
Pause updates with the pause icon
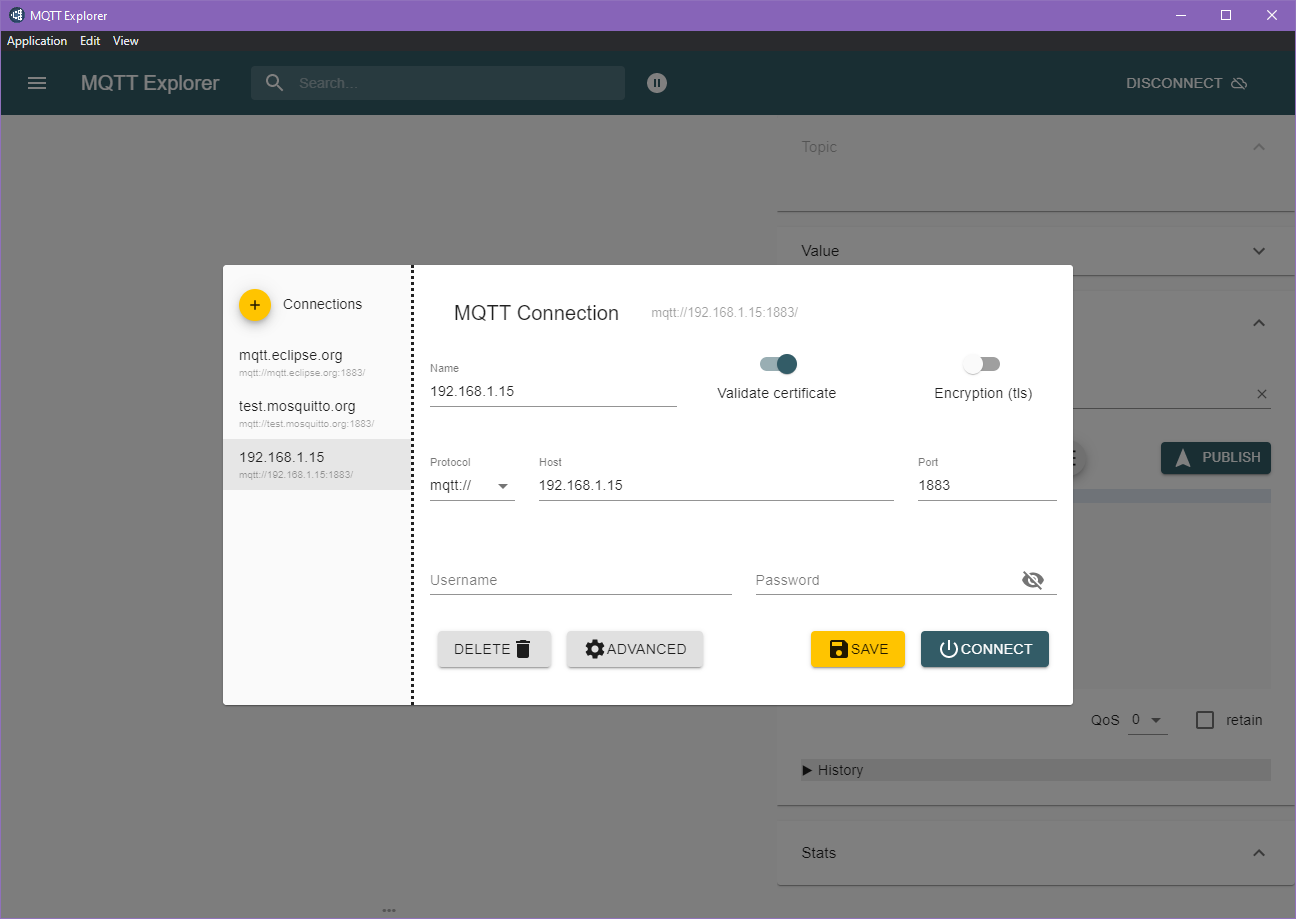click(656, 83)
